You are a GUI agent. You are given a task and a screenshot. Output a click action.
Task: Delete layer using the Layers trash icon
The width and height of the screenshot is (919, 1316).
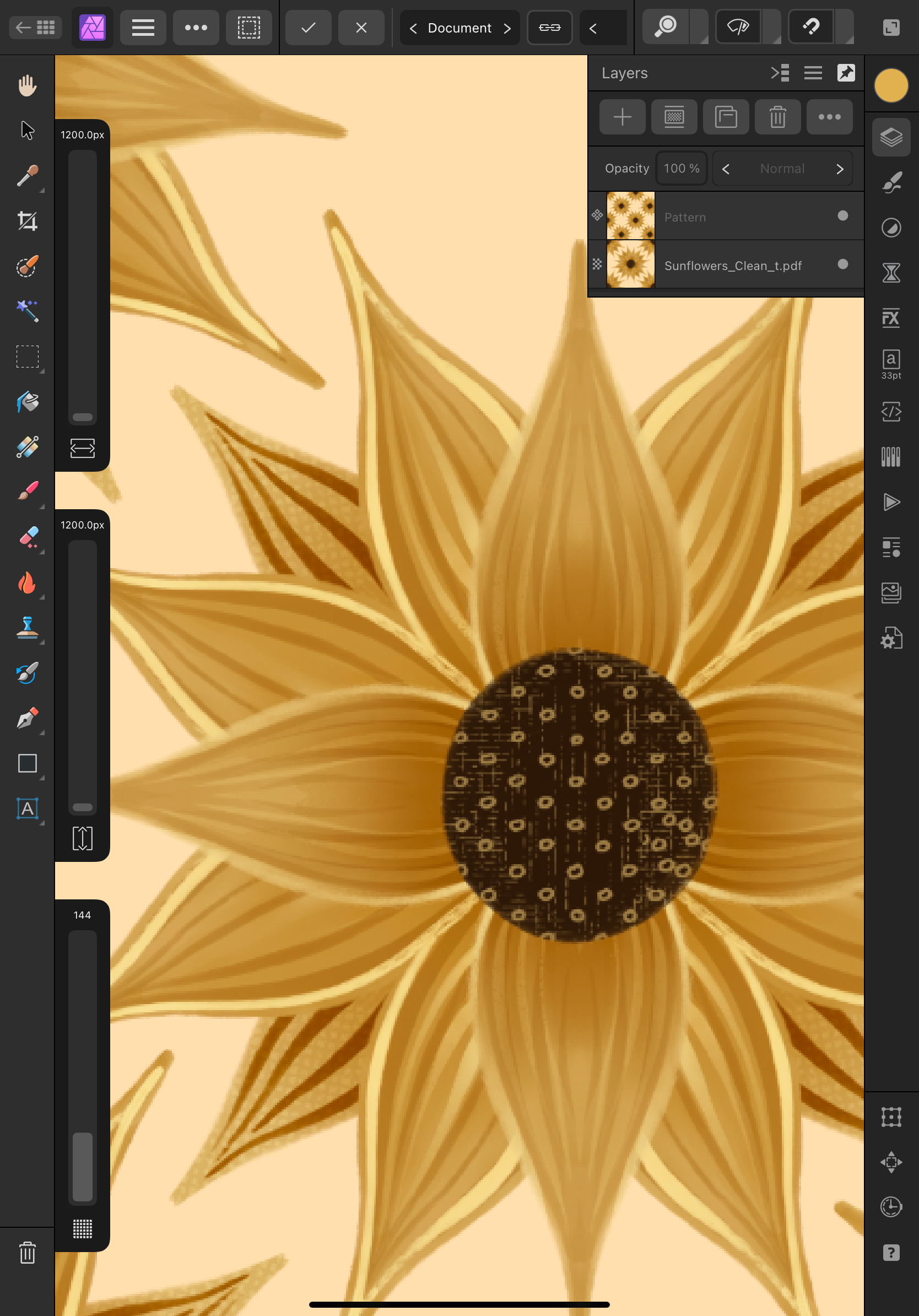(777, 117)
